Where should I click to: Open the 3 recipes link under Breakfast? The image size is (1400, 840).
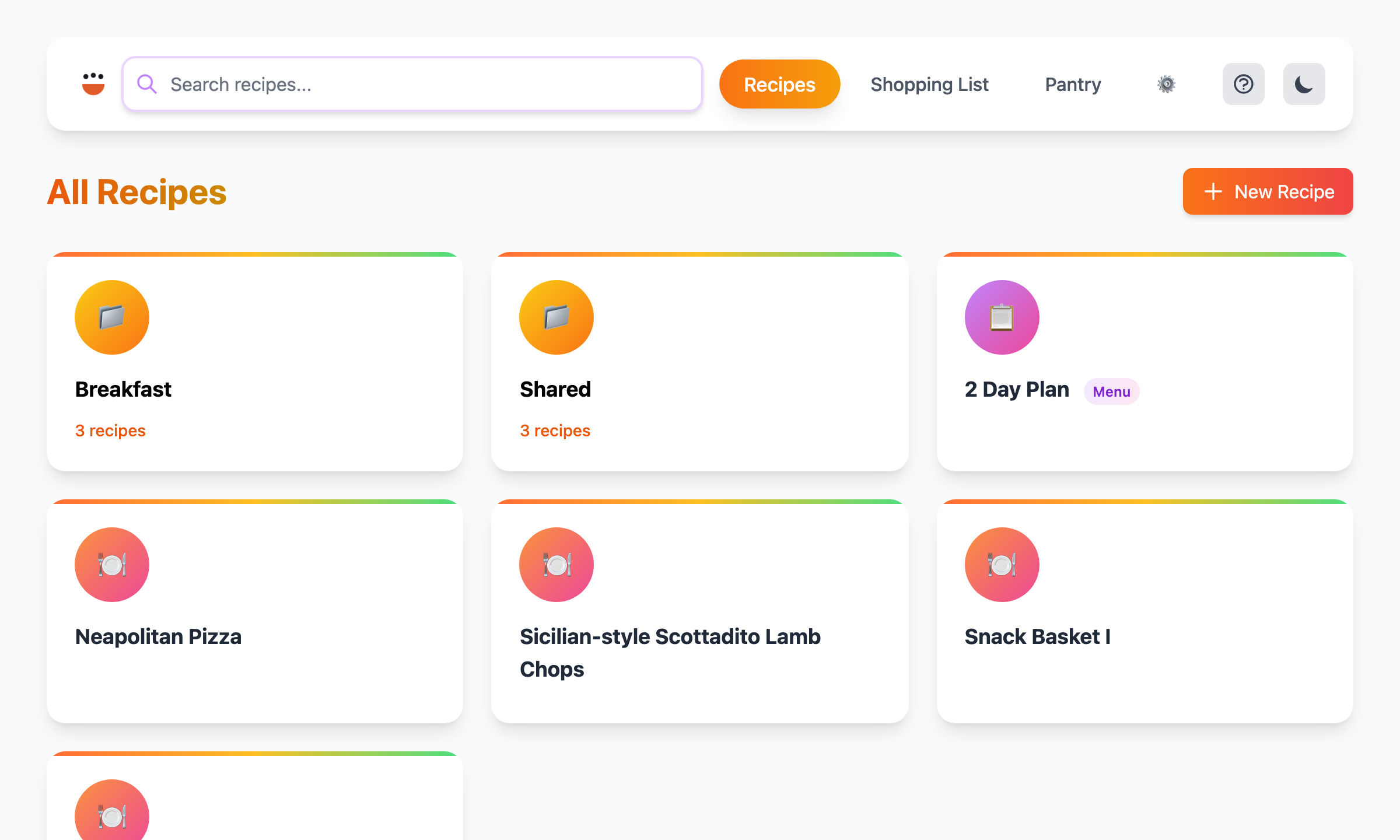[110, 430]
